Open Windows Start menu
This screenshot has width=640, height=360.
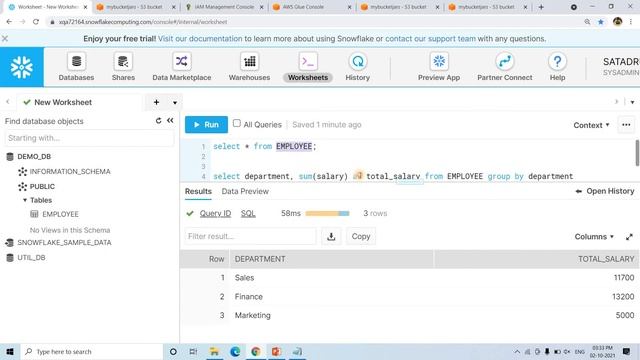coord(10,351)
